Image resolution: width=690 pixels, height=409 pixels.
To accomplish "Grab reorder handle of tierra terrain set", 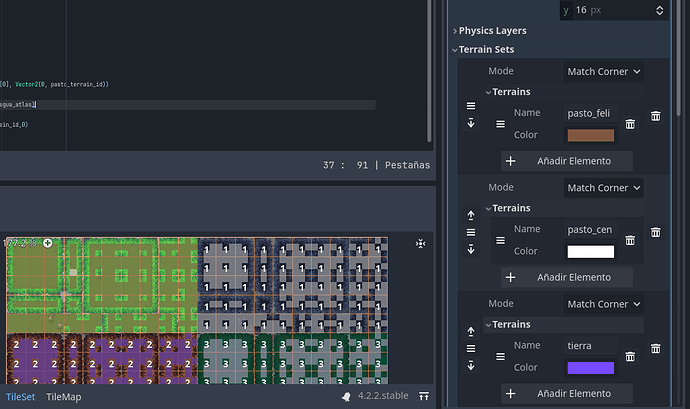I will pyautogui.click(x=471, y=349).
